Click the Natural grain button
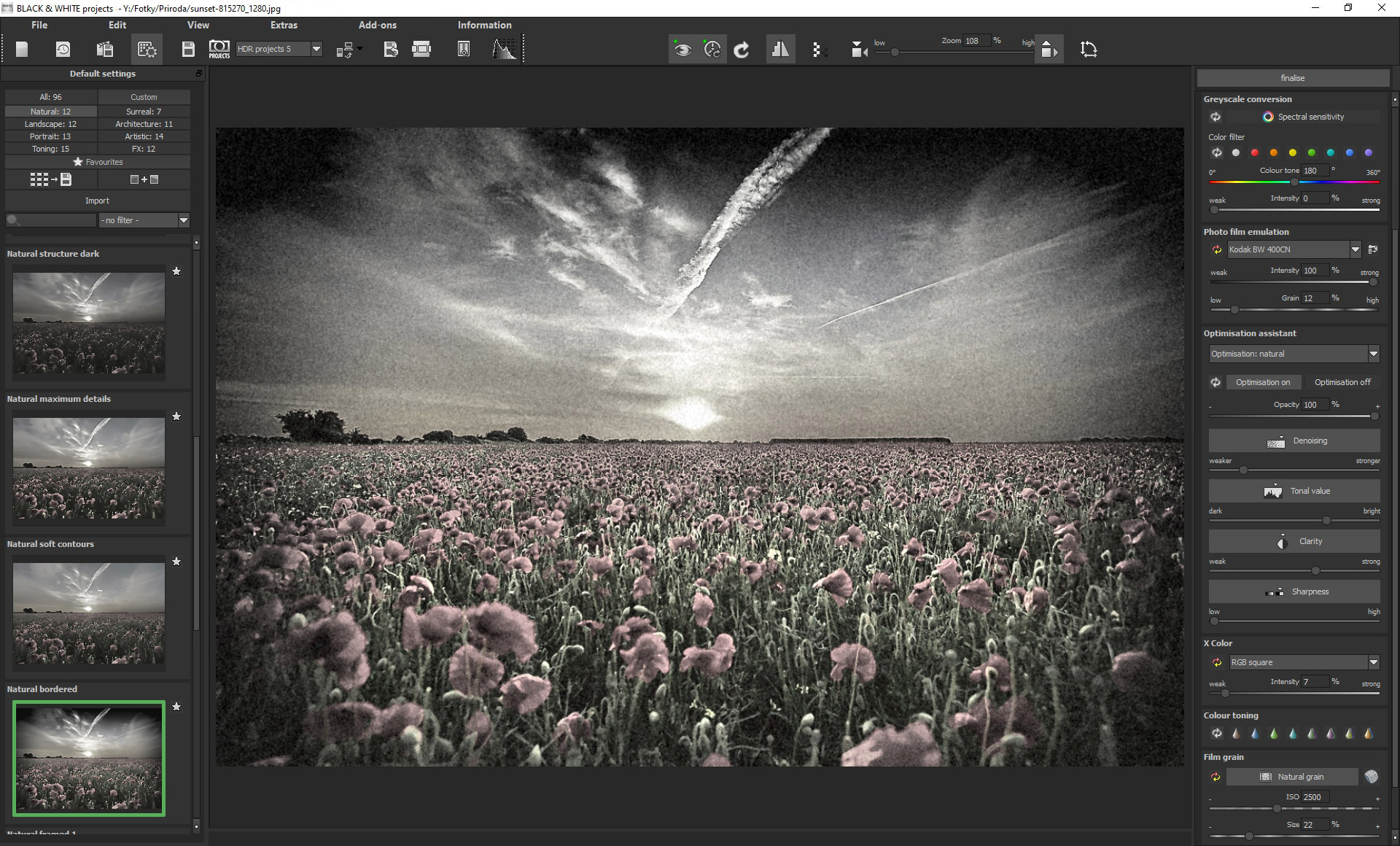Viewport: 1400px width, 846px height. click(1292, 777)
